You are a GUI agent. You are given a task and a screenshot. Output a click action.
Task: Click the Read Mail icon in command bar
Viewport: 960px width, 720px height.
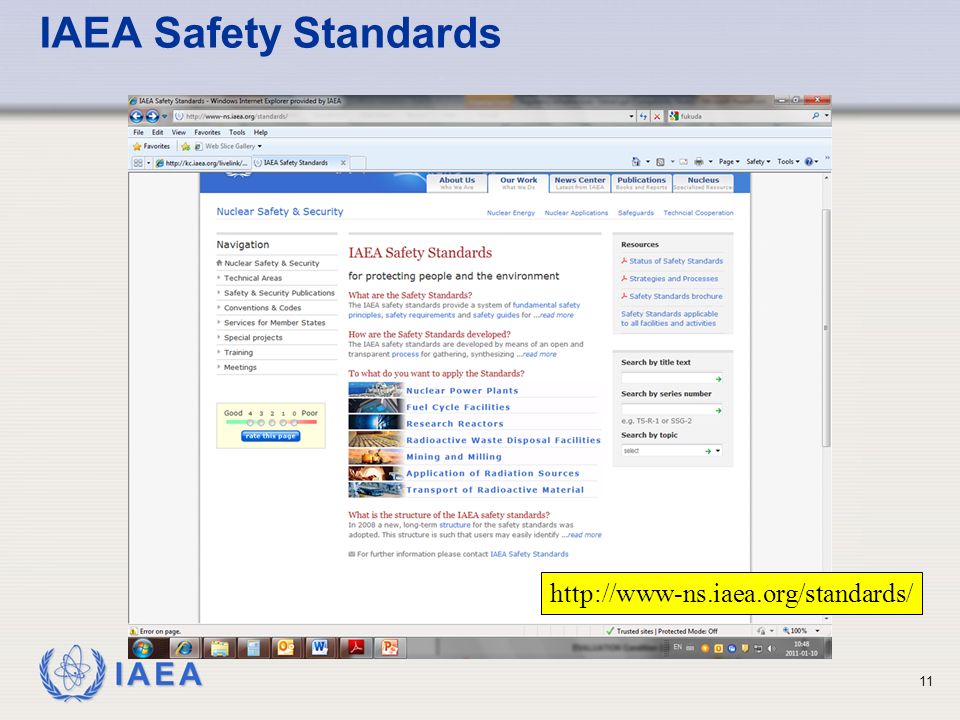683,162
